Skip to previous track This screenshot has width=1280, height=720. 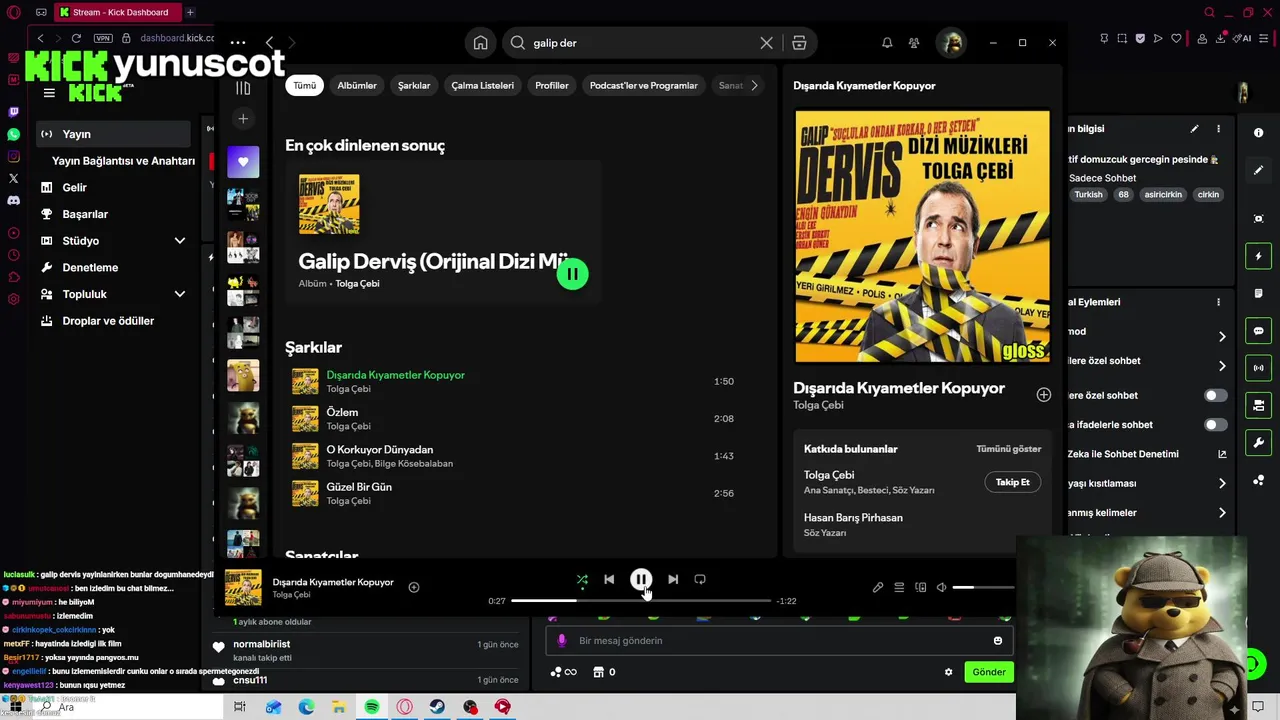pyautogui.click(x=609, y=579)
